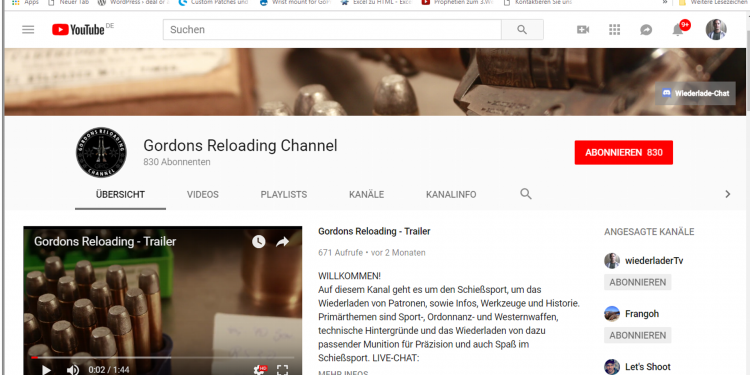
Task: Click the channel search magnifier icon
Action: click(526, 194)
